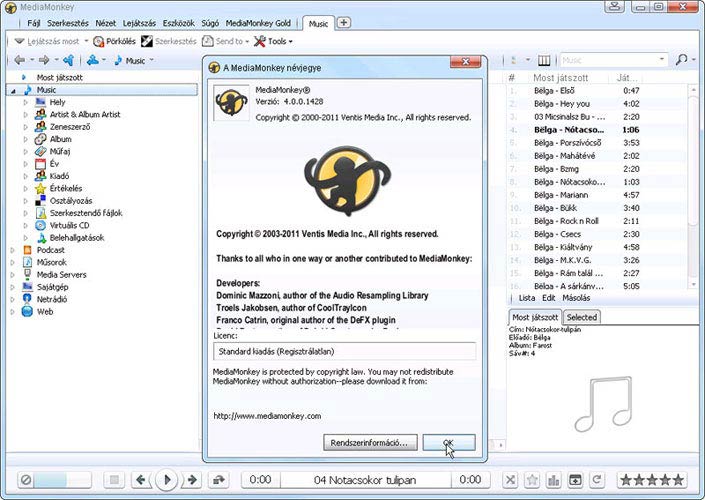The width and height of the screenshot is (705, 500).
Task: Collapse the Music tree node
Action: [13, 90]
